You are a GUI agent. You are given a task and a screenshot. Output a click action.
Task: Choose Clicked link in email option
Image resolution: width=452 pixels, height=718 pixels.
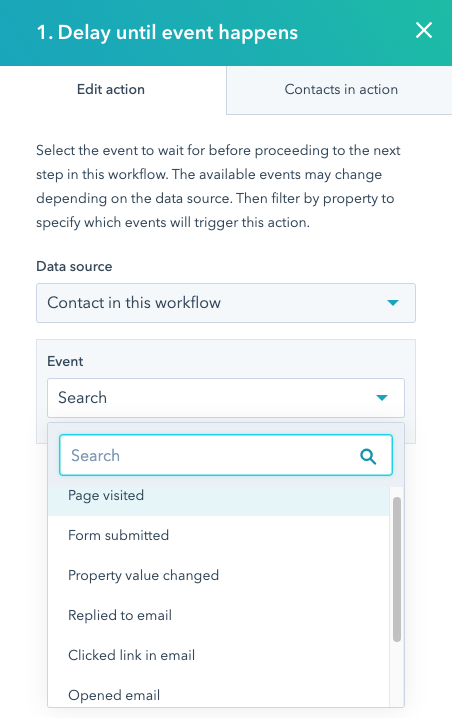click(x=218, y=655)
